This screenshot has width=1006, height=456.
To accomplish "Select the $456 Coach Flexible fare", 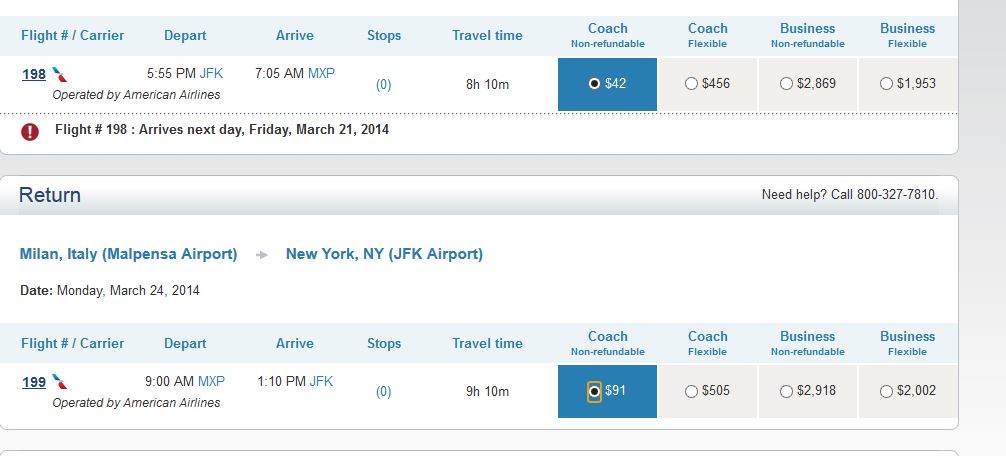I will 691,83.
